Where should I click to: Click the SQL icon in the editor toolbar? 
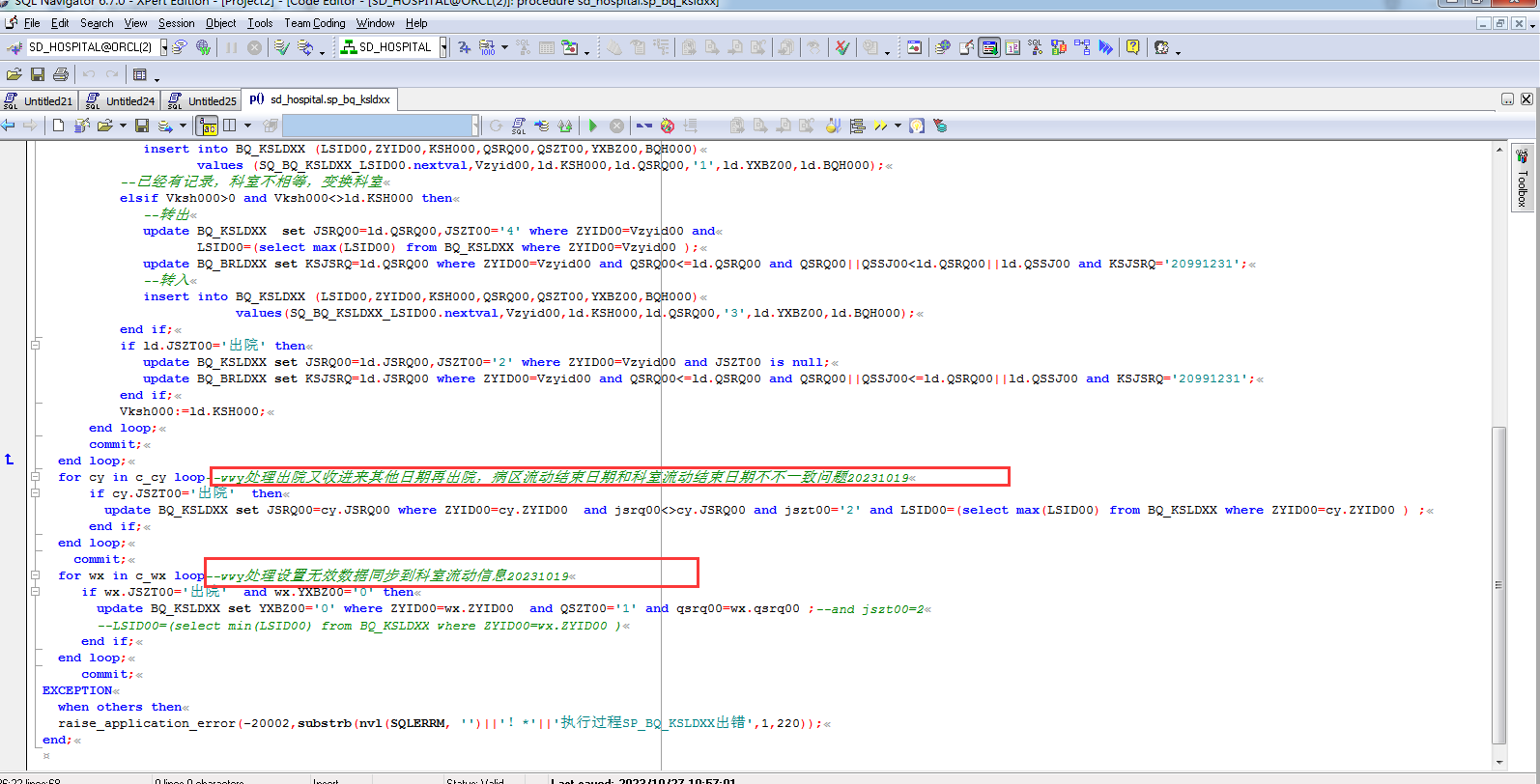pos(519,126)
